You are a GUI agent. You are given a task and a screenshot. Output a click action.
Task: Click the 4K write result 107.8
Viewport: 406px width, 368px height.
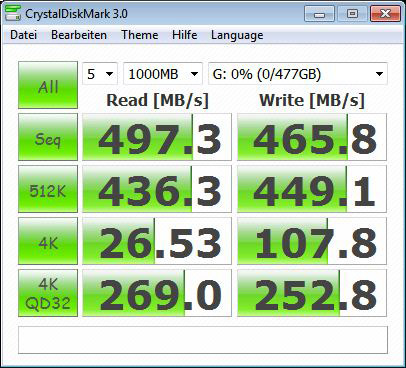point(312,241)
